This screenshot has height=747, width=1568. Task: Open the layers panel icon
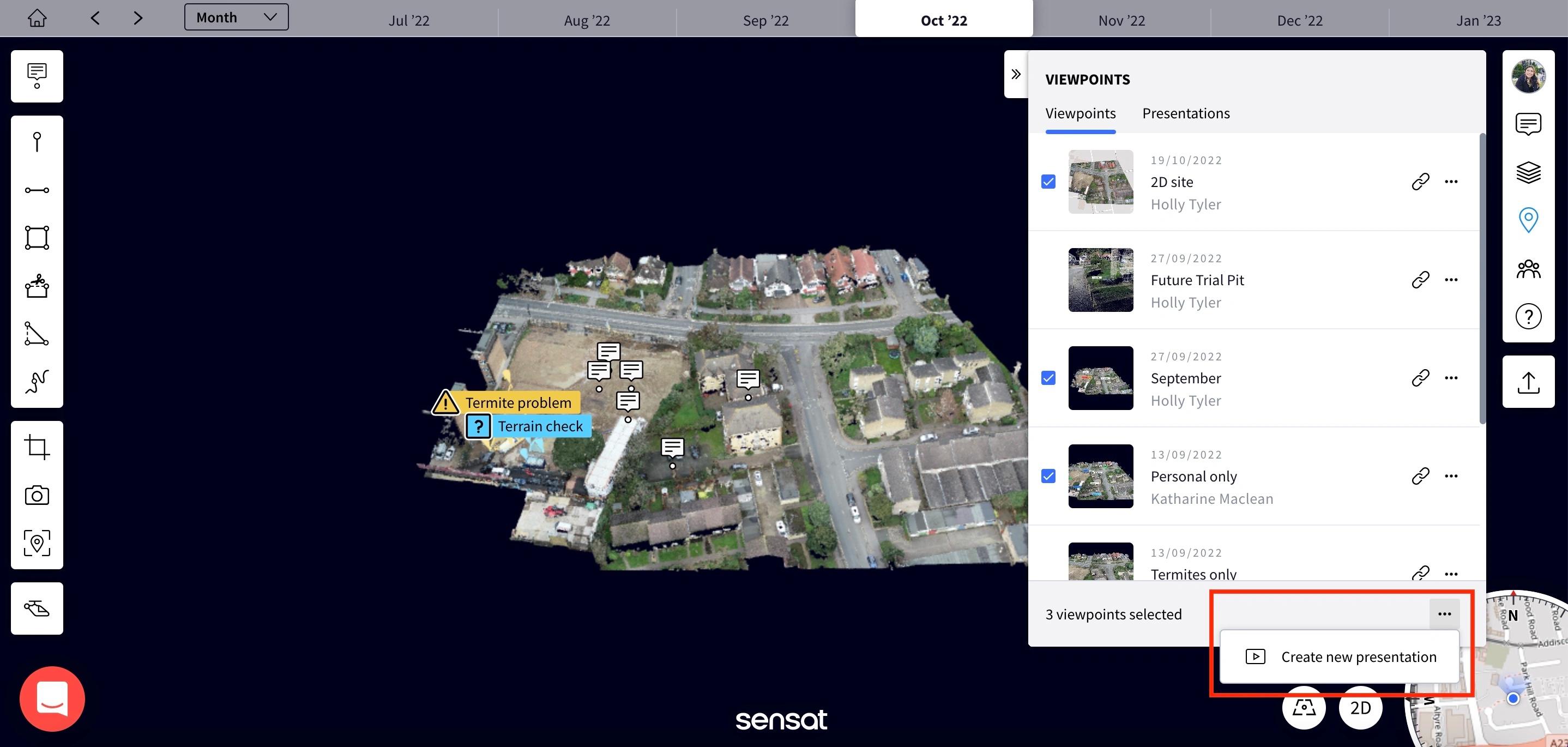(x=1528, y=172)
